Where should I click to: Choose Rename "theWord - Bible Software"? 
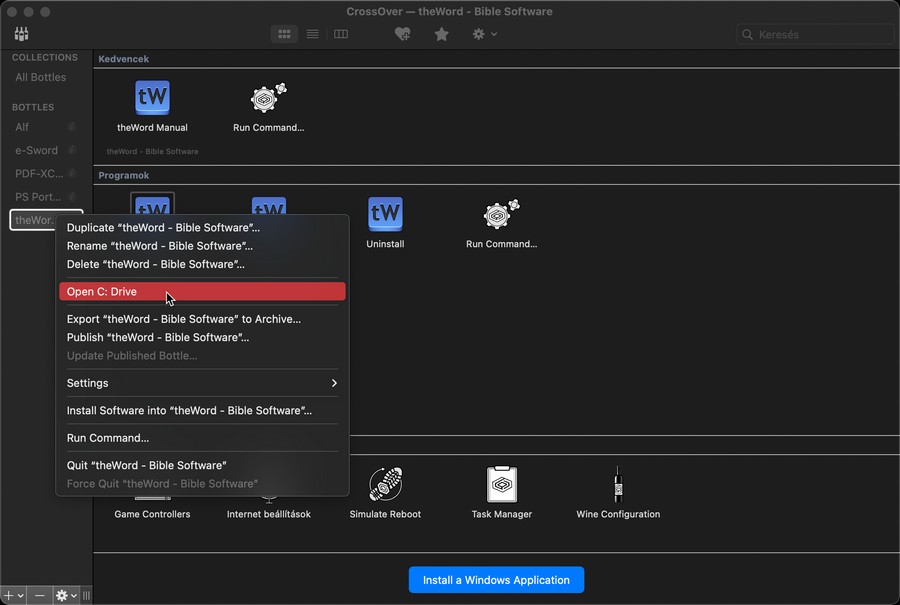[202, 246]
